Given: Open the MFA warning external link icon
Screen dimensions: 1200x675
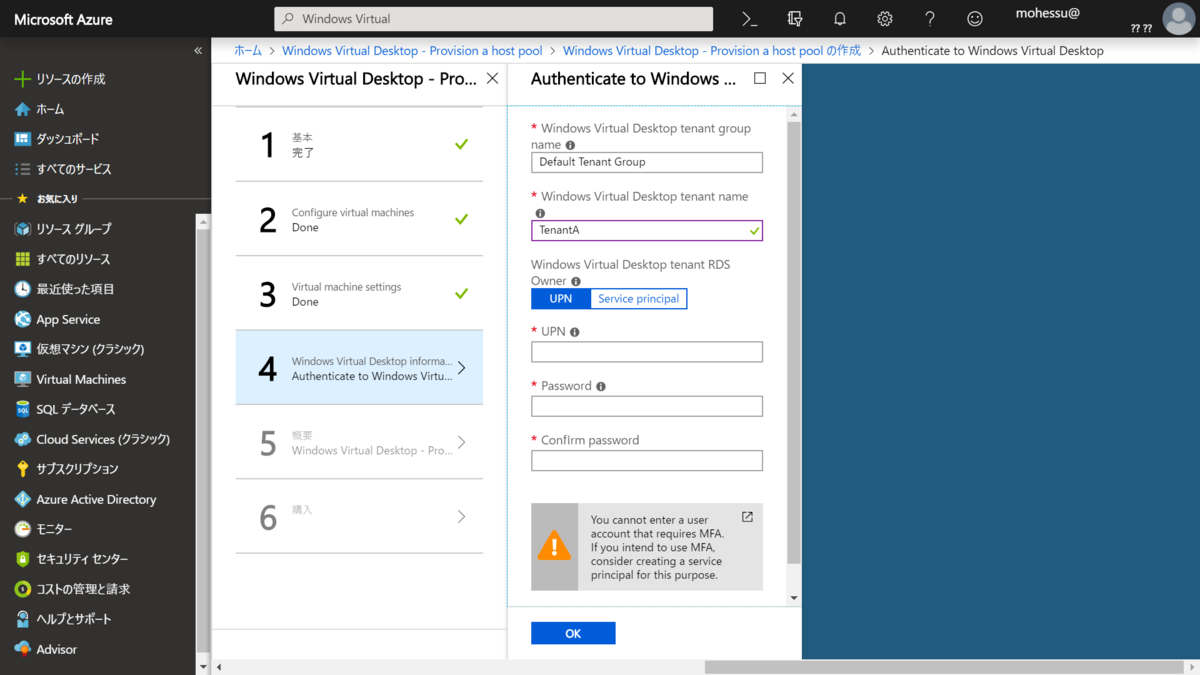Looking at the screenshot, I should coord(747,517).
